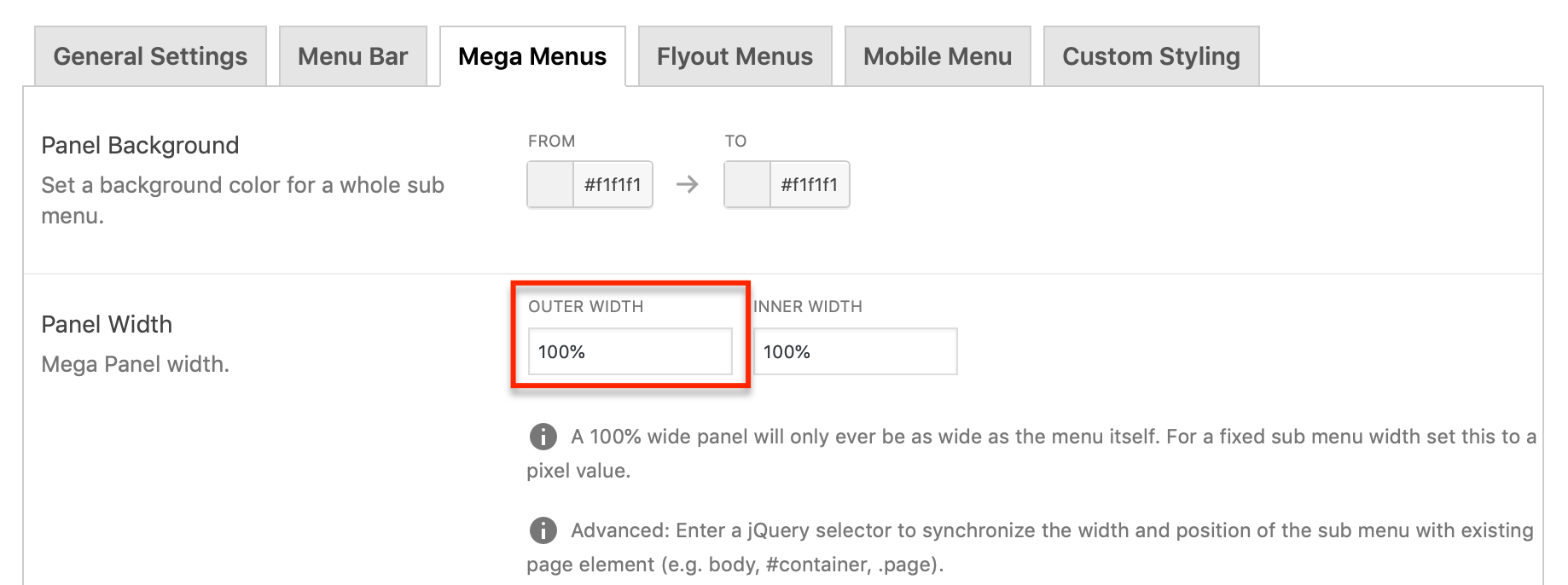The height and width of the screenshot is (585, 1568).
Task: Click the FROM hex color value field
Action: pos(613,184)
